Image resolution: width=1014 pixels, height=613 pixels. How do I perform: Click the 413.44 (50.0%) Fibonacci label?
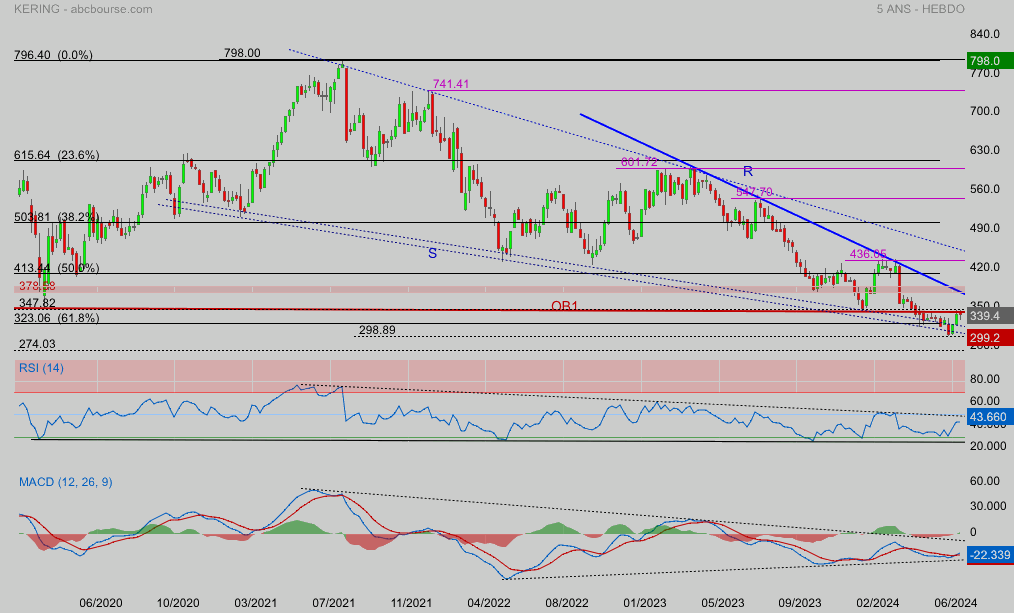pos(56,268)
